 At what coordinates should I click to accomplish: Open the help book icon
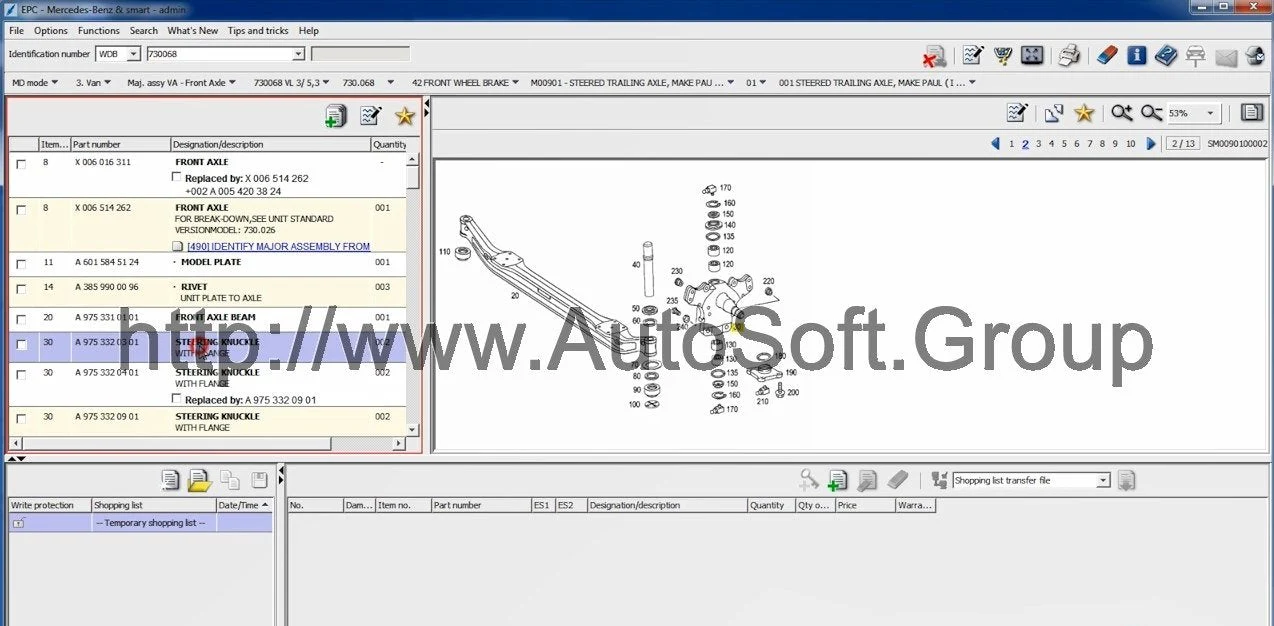(1166, 56)
